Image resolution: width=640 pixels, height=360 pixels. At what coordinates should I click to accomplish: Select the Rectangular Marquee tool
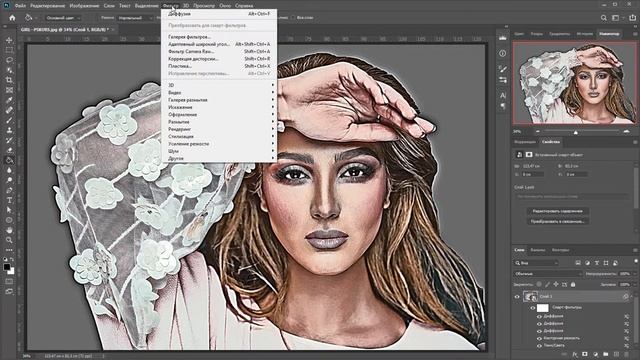pos(9,50)
